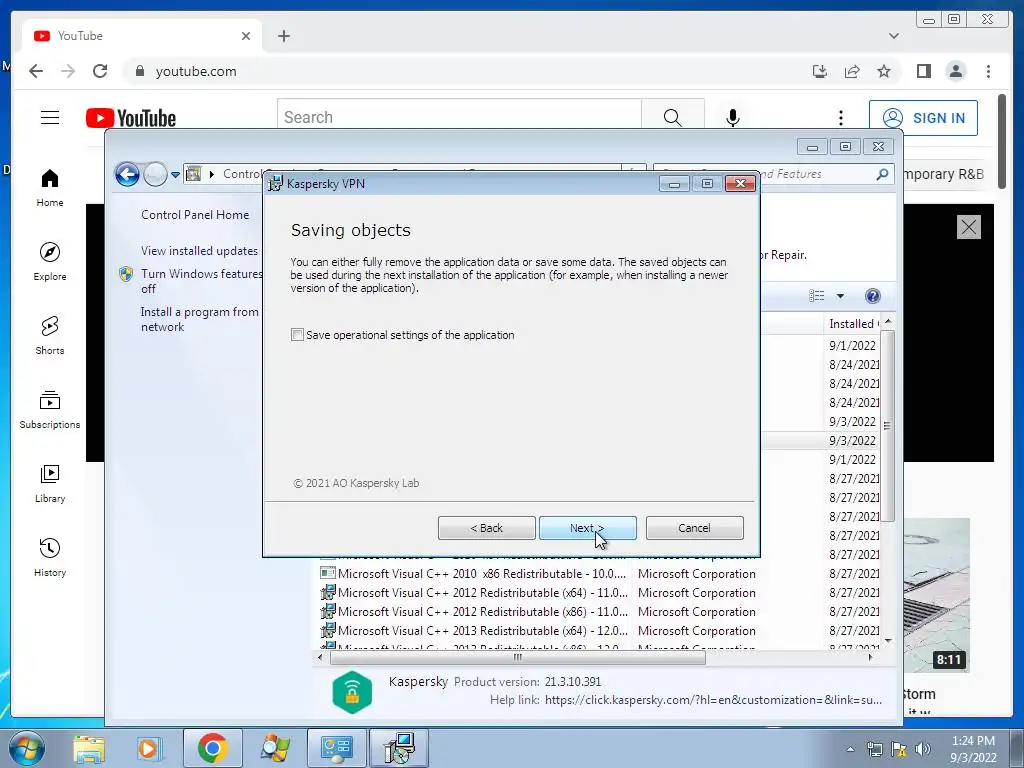The height and width of the screenshot is (768, 1024).
Task: Click Chrome address bar youtube.com
Action: (x=196, y=71)
